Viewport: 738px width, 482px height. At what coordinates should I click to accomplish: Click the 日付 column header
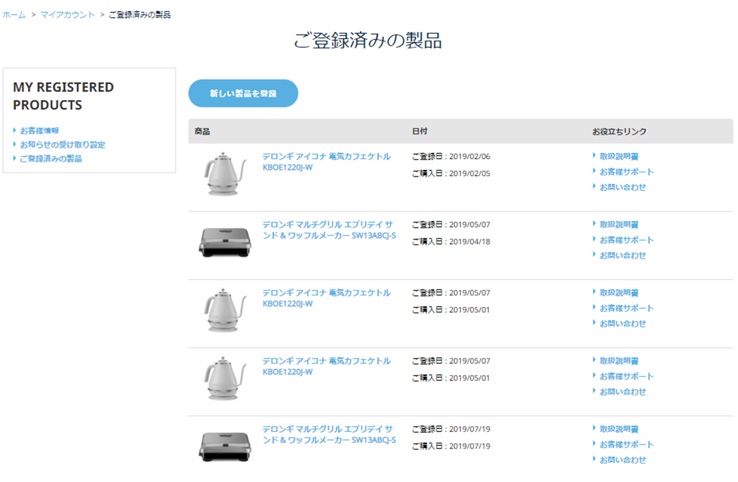coord(420,131)
